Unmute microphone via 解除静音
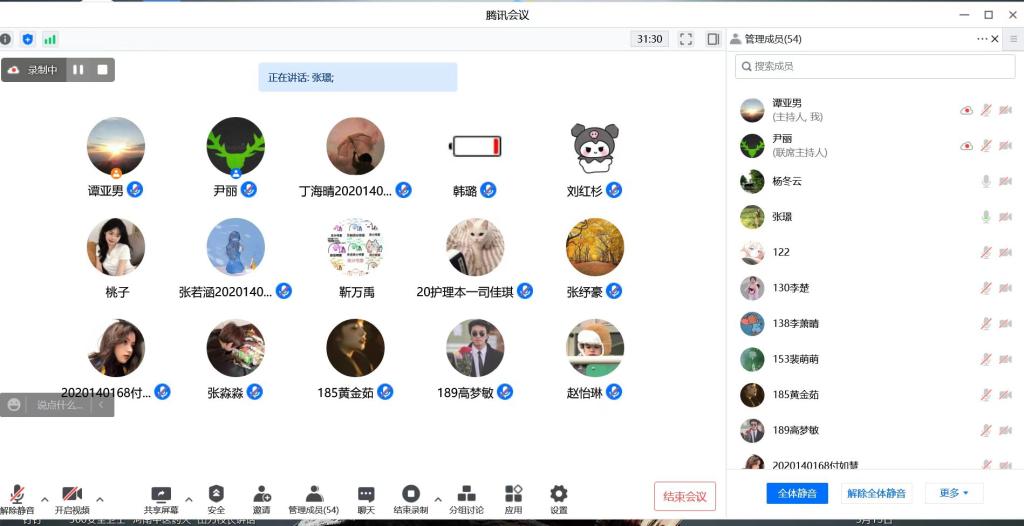Screen dimensions: 1024x526 (x=17, y=495)
